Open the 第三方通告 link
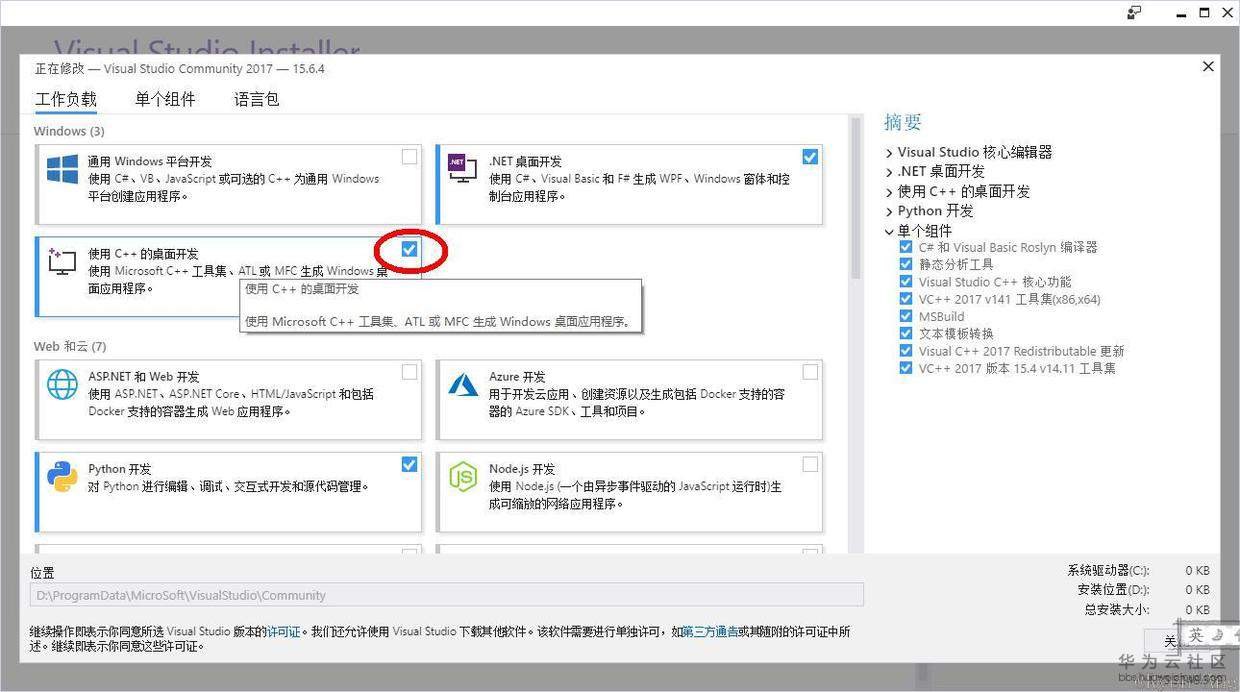Viewport: 1240px width, 692px height. click(710, 632)
